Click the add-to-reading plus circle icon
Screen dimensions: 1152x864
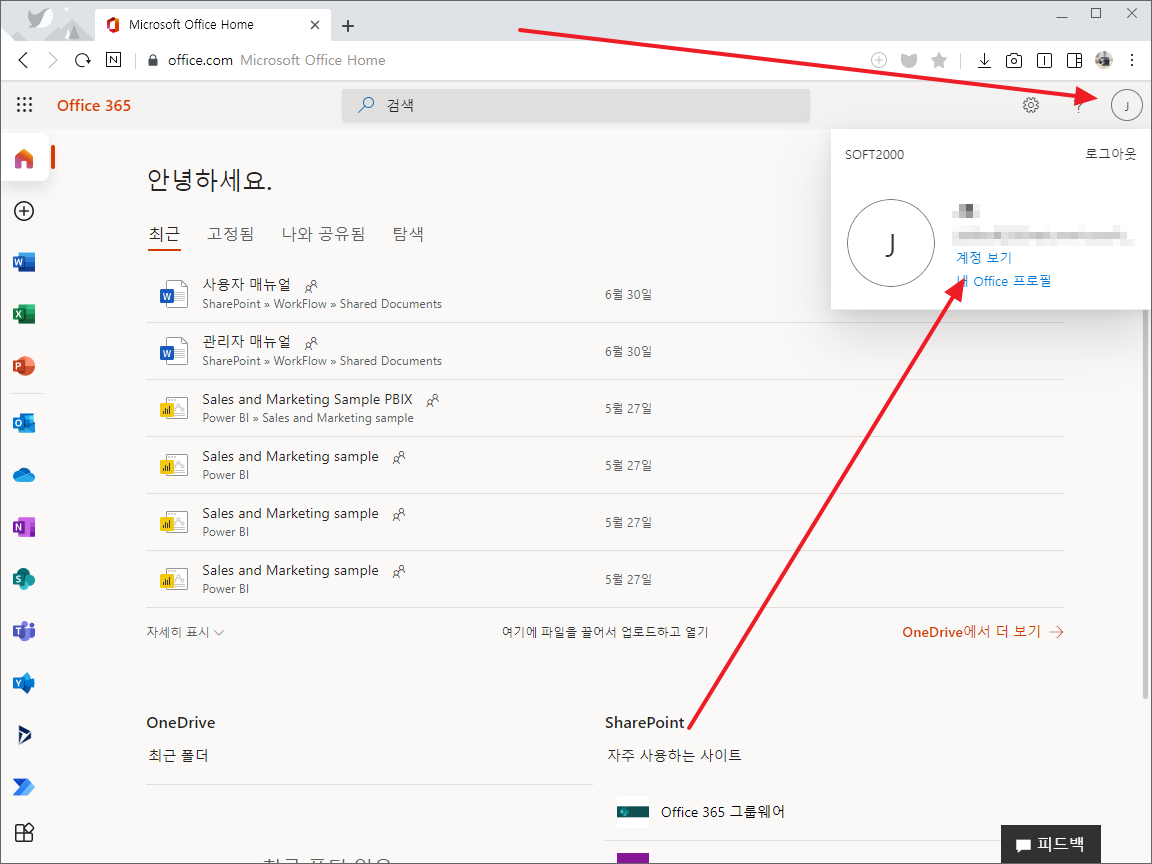[879, 60]
